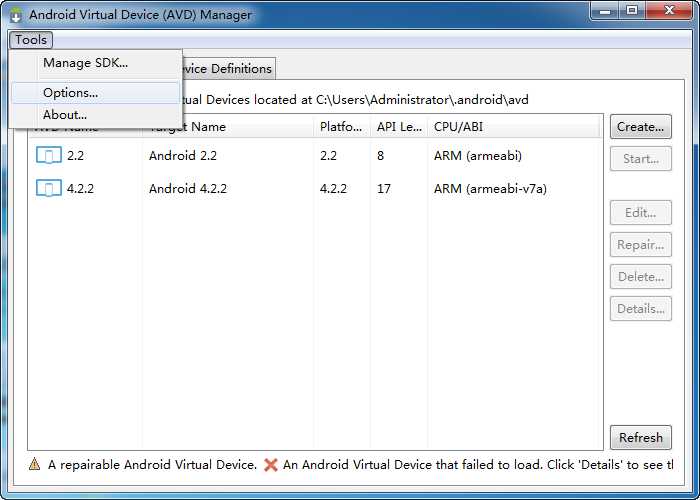Click the Details... button

click(641, 309)
